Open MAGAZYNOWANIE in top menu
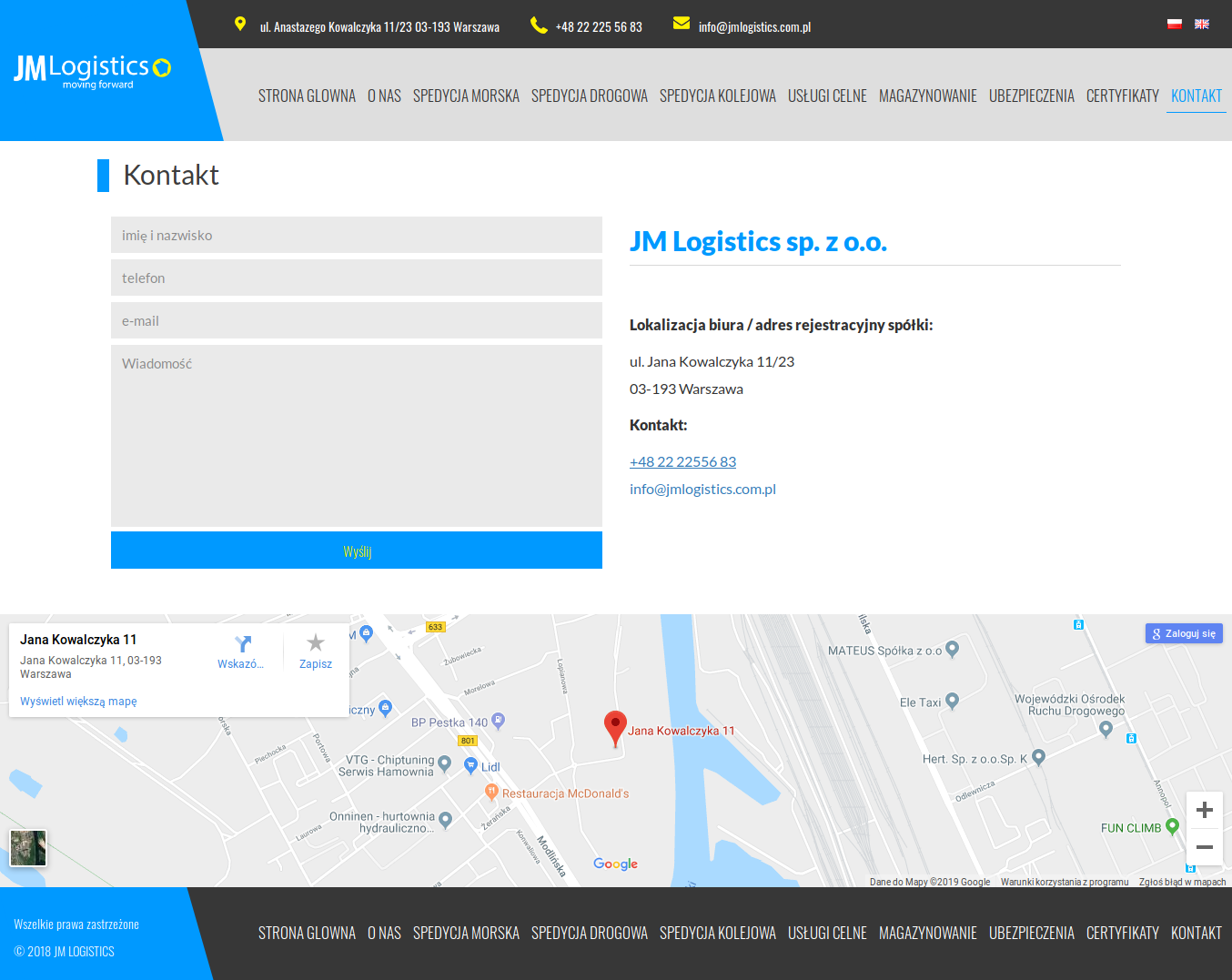This screenshot has width=1232, height=980. tap(928, 96)
